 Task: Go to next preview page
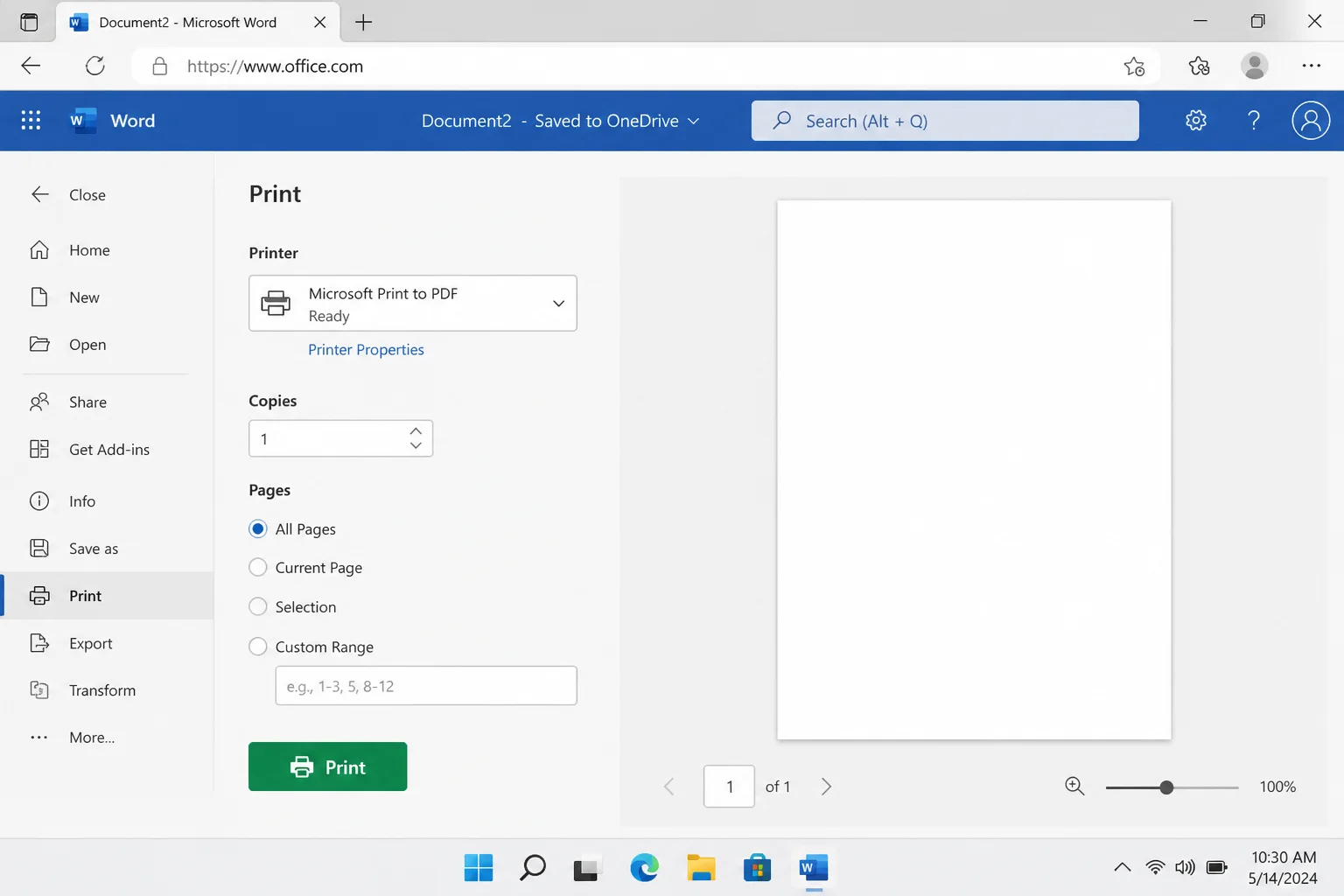point(826,787)
